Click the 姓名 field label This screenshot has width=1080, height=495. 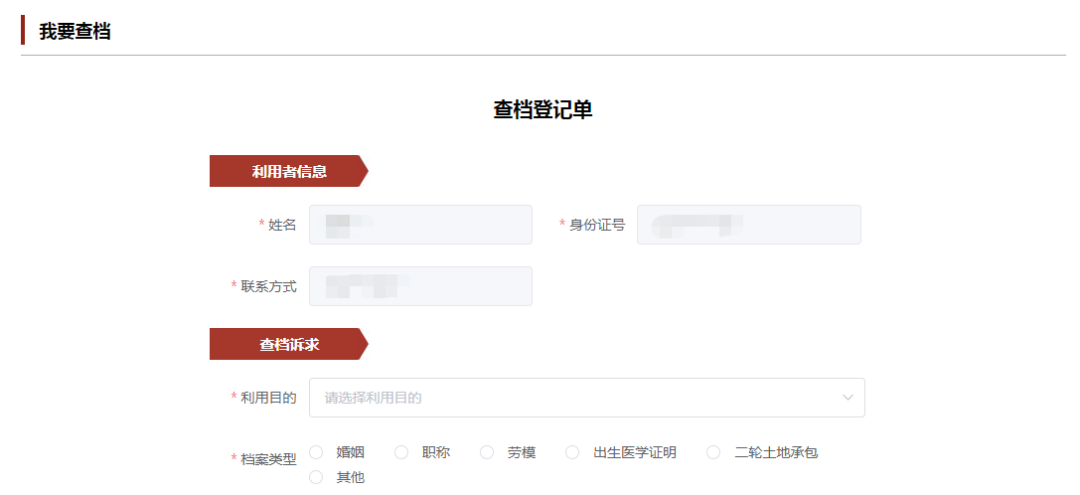tap(282, 225)
